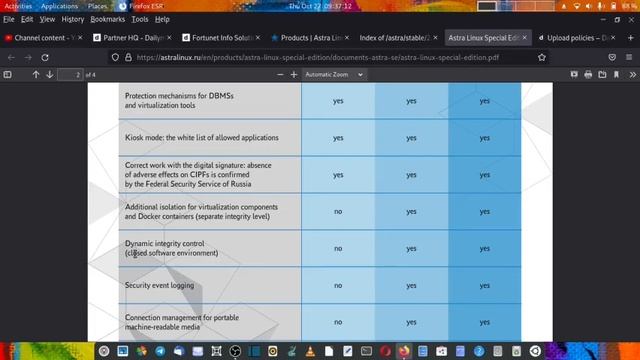
Task: Click 'Security event logging' row text
Action: click(160, 285)
